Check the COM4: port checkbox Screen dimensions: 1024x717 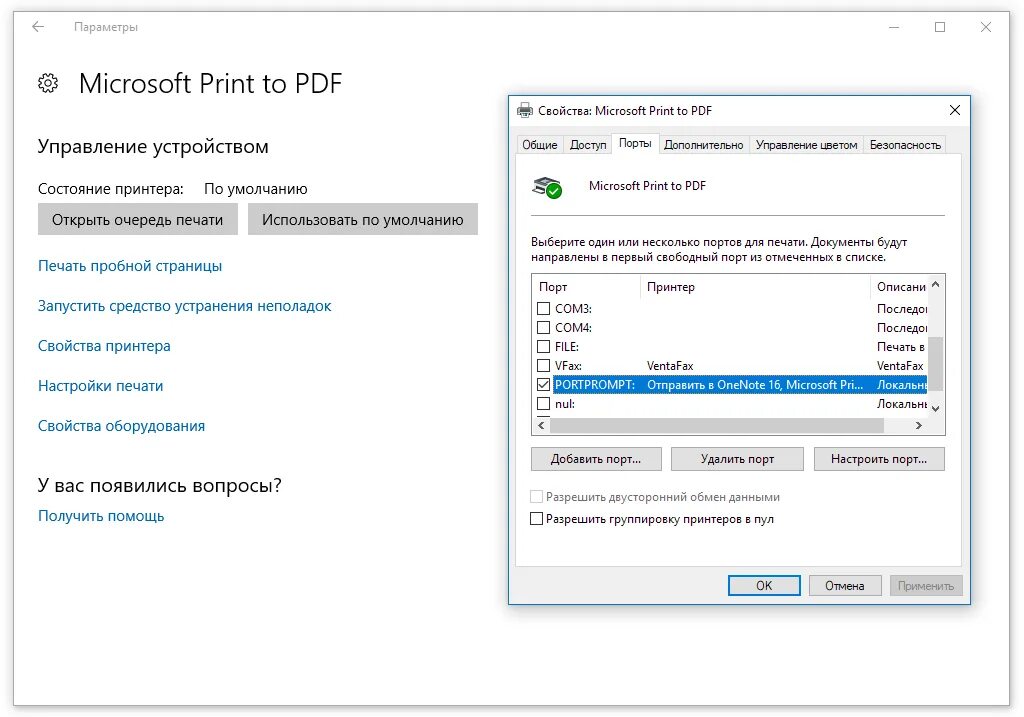tap(543, 327)
